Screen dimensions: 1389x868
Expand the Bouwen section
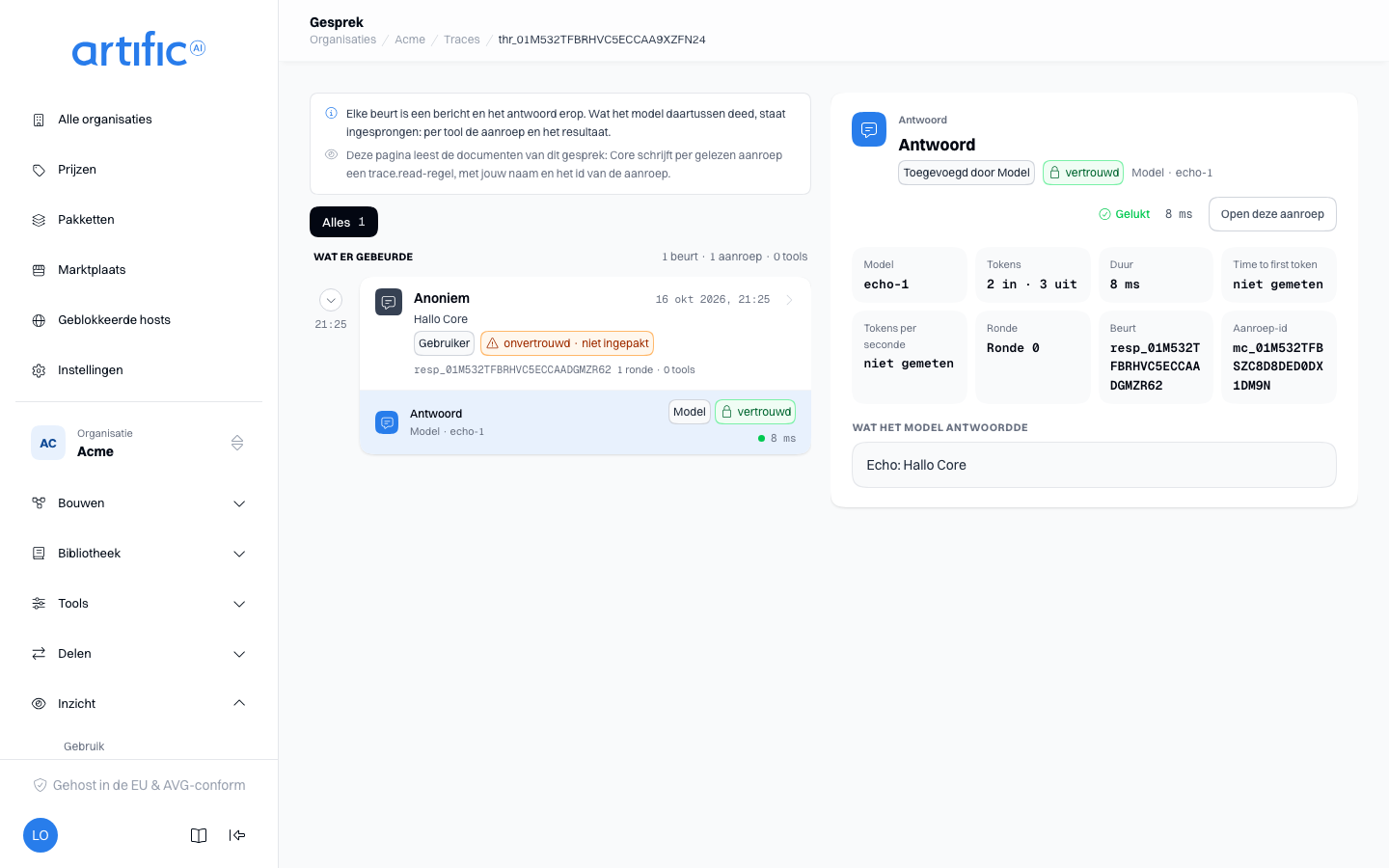point(139,503)
